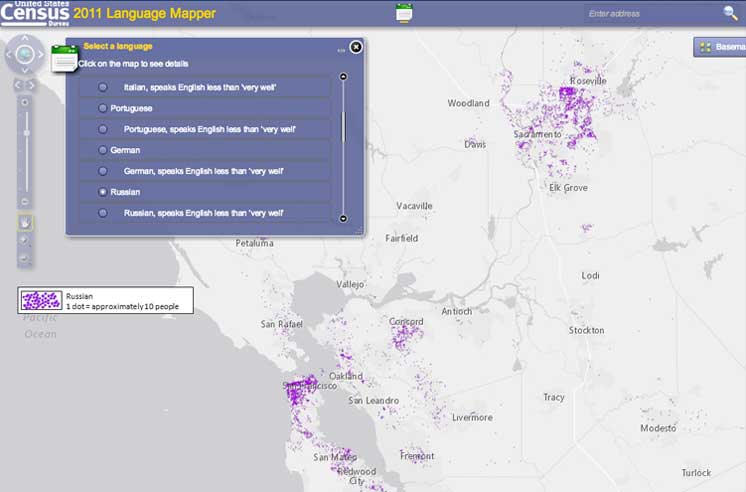746x492 pixels.
Task: Pan the map left with the compass arrow
Action: [x=8, y=54]
